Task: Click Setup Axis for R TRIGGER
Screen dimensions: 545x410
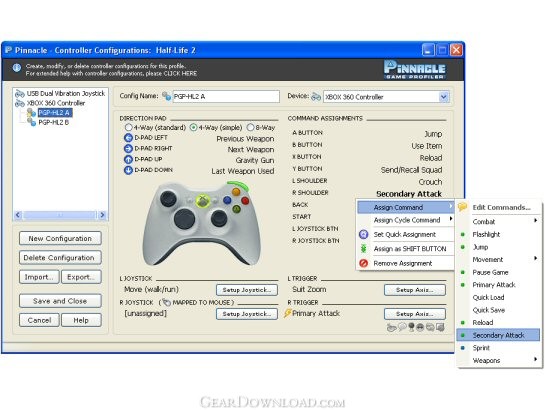Action: tap(415, 314)
